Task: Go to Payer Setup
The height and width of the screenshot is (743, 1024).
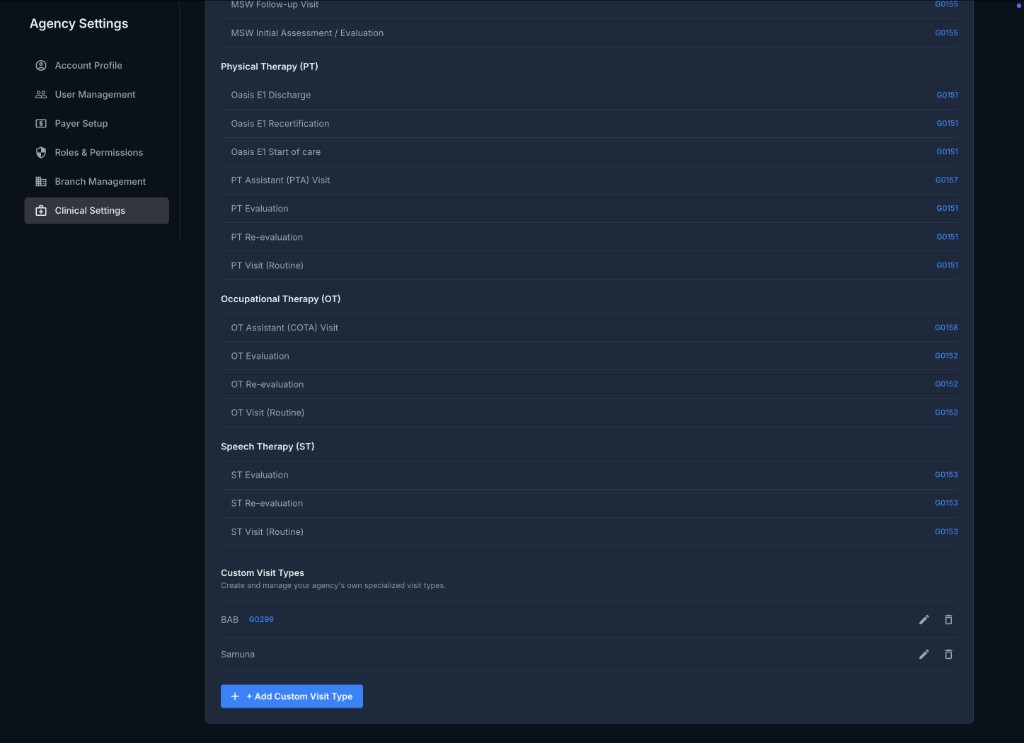Action: 97,123
